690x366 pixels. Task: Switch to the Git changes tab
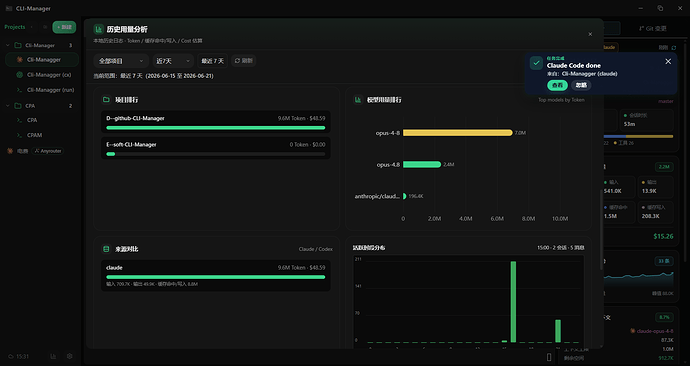(x=653, y=28)
